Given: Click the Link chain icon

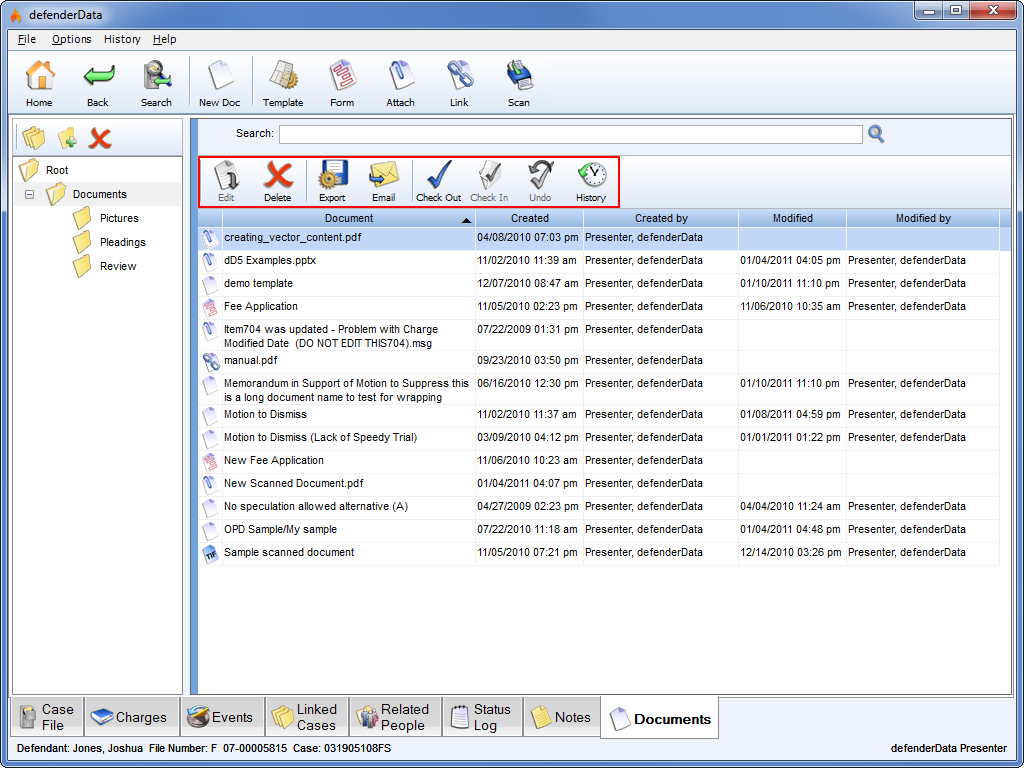Looking at the screenshot, I should (459, 83).
